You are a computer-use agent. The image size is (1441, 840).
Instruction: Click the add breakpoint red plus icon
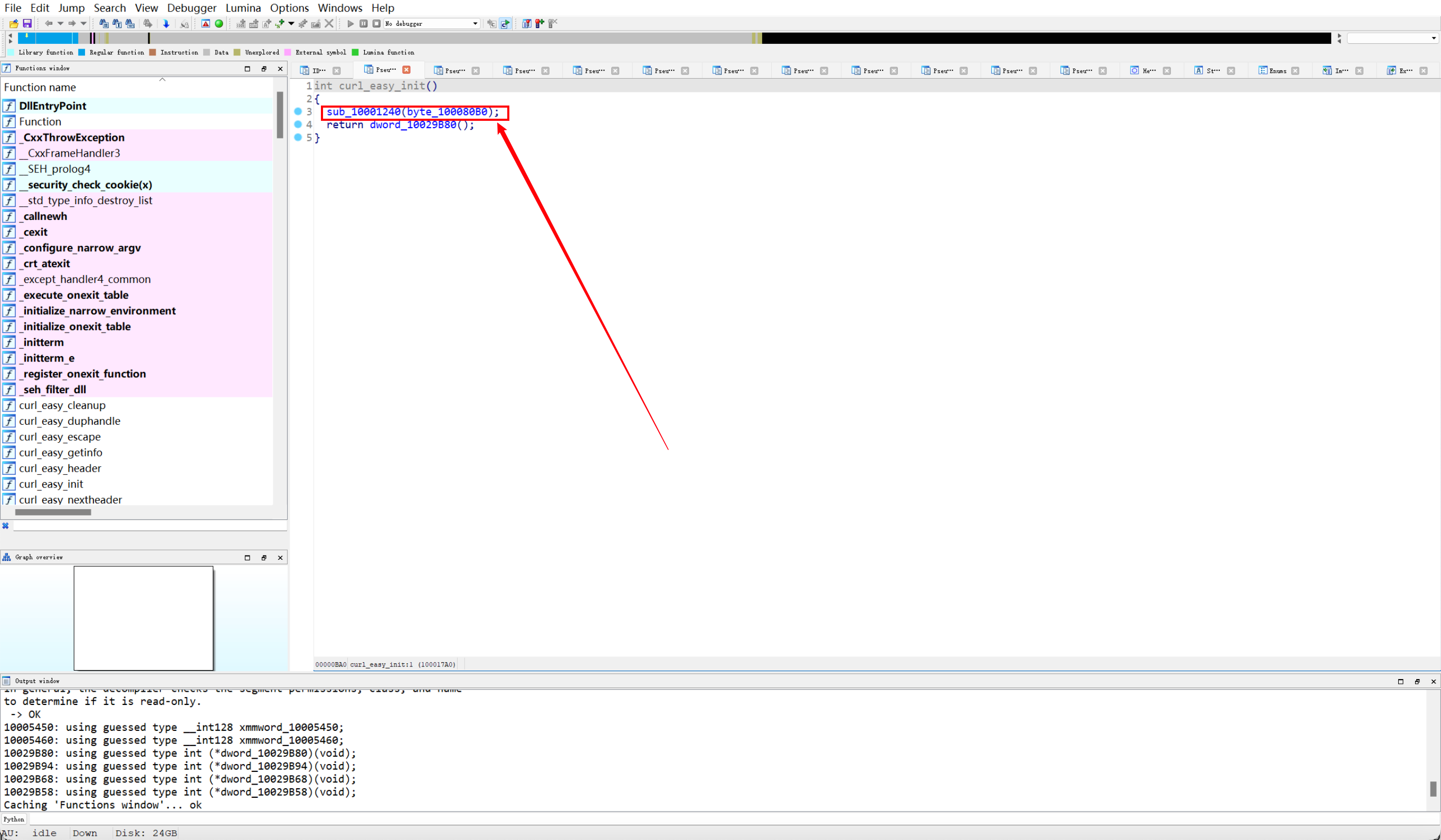[x=539, y=23]
